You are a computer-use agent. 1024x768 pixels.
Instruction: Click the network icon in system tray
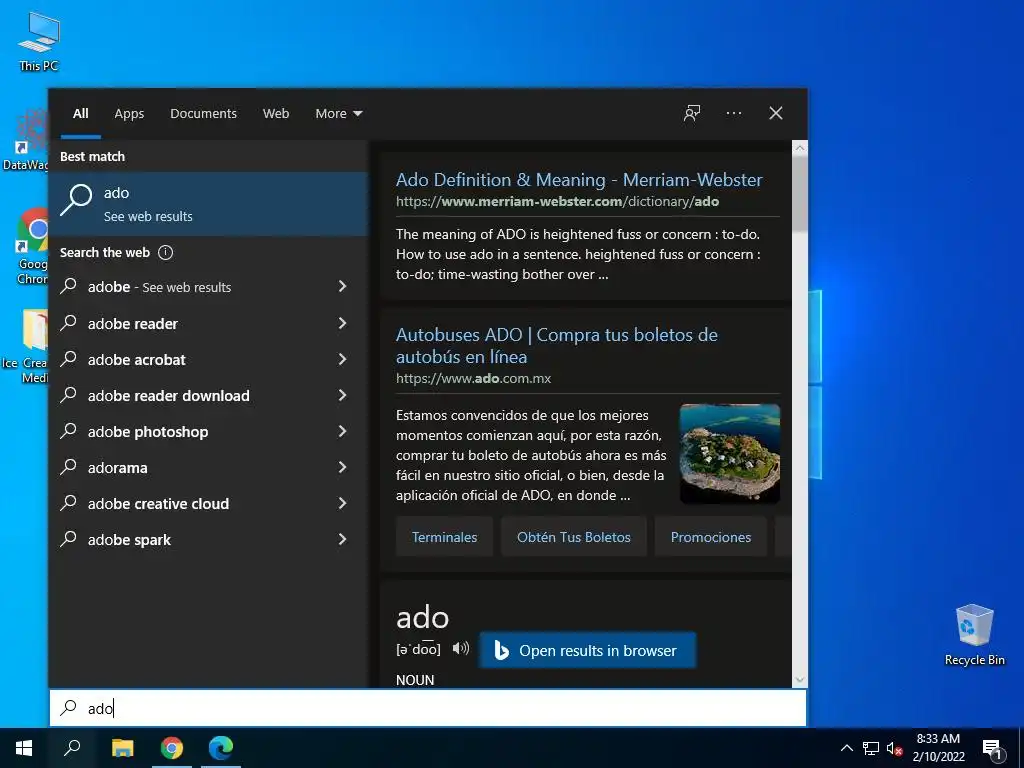(x=871, y=748)
